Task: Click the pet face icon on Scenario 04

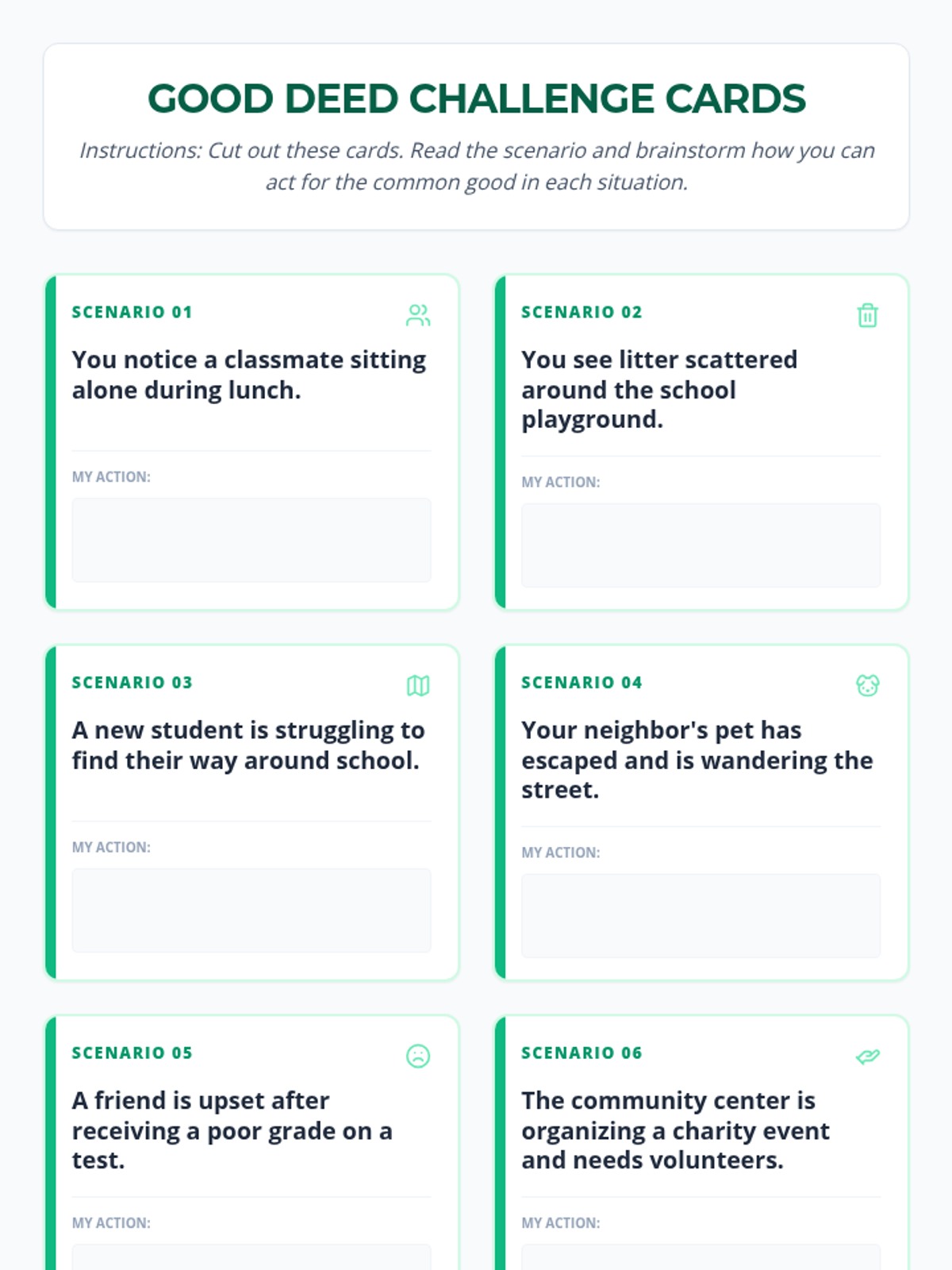Action: tap(867, 685)
